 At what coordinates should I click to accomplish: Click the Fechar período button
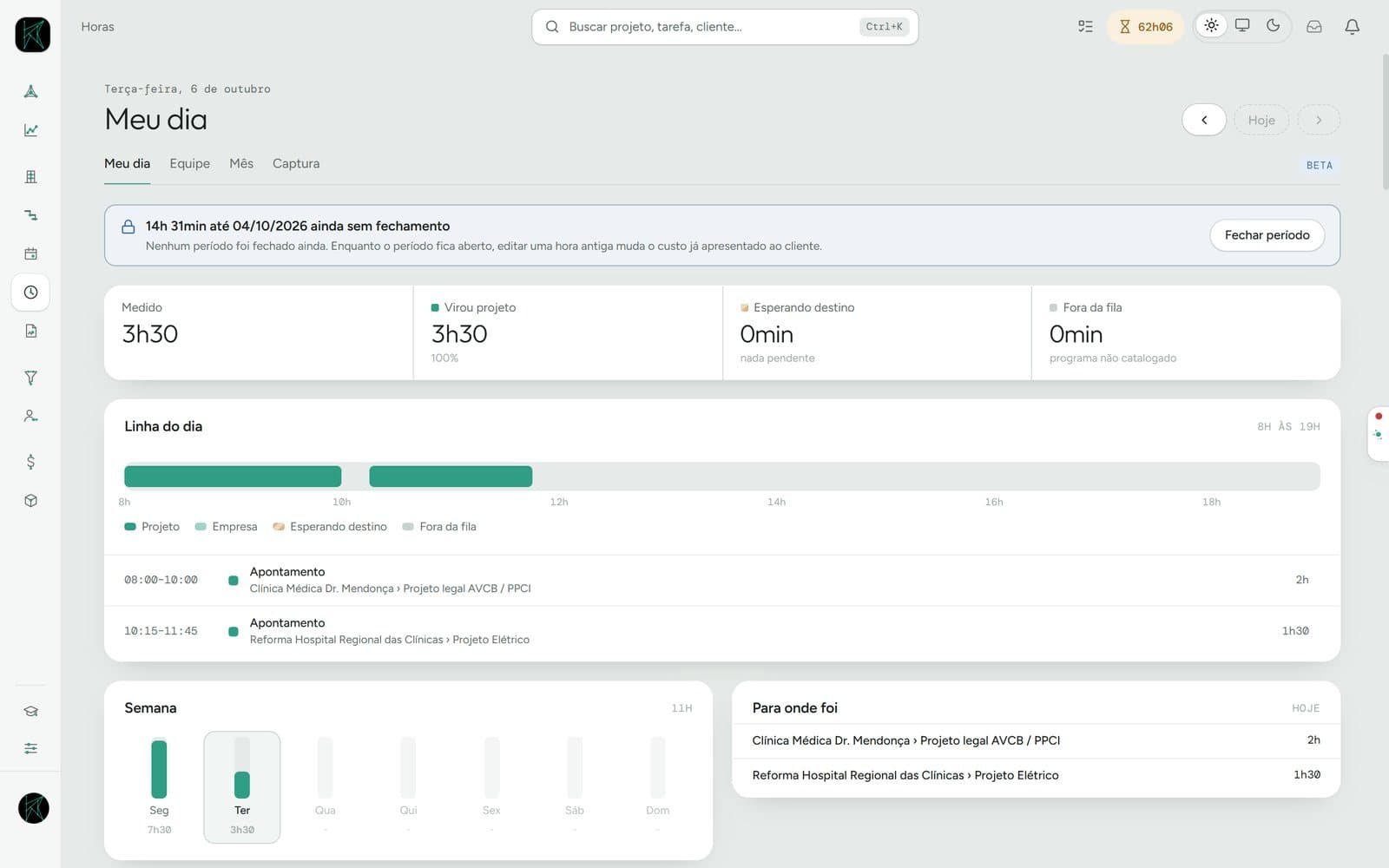(1267, 235)
